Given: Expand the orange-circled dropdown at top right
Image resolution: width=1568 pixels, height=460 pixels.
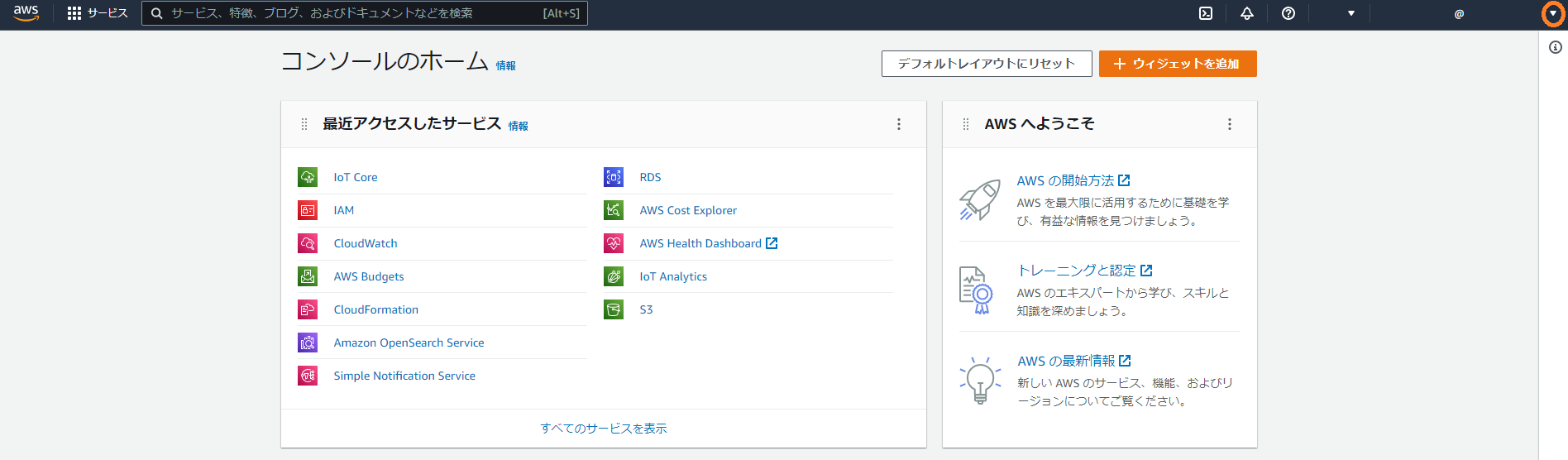Looking at the screenshot, I should click(1553, 13).
